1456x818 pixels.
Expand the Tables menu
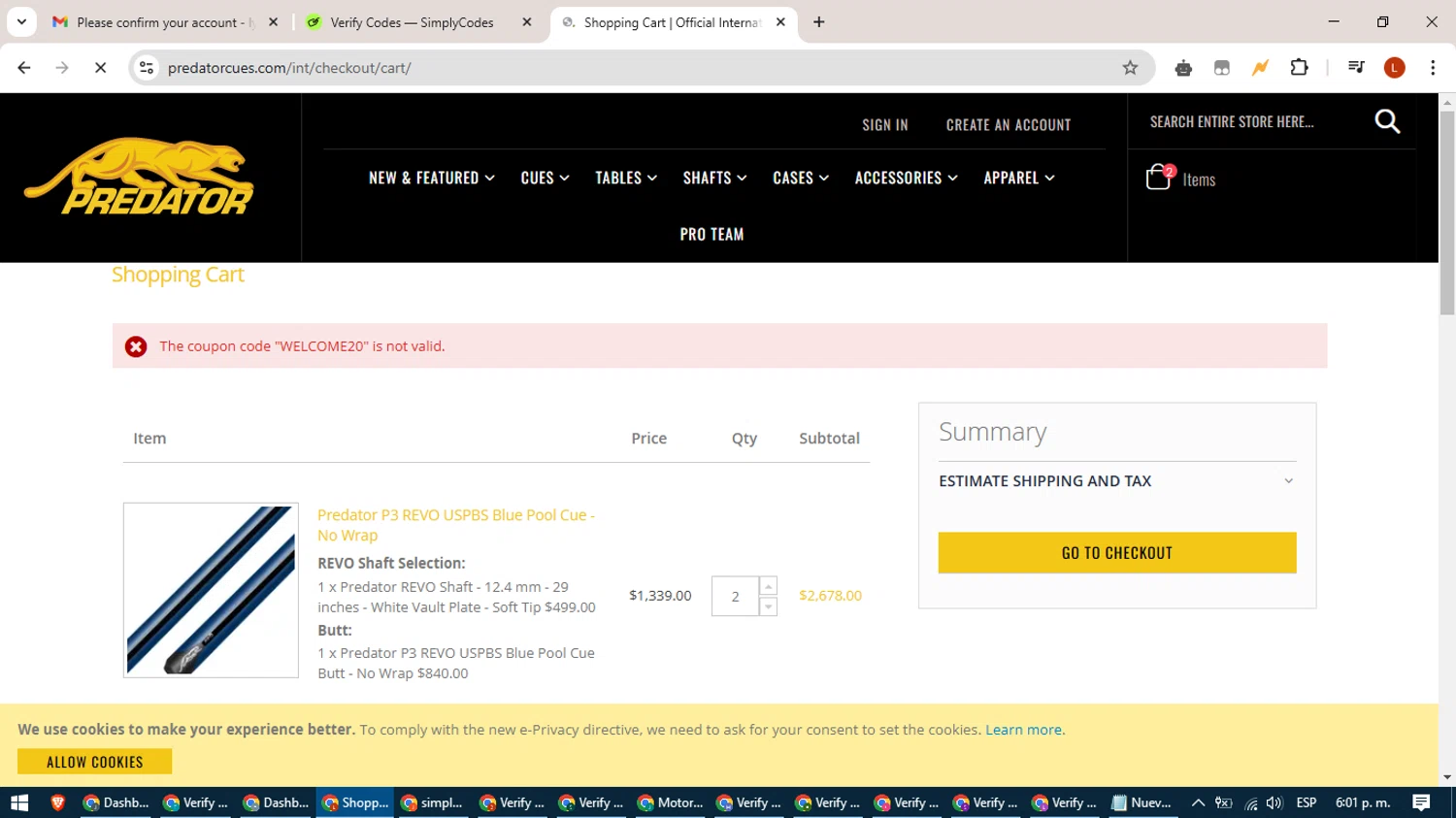coord(626,178)
